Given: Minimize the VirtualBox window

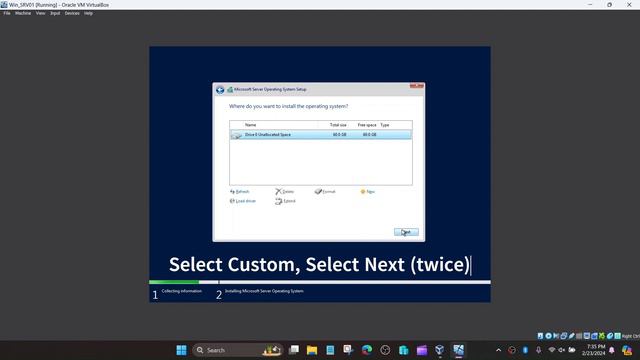Looking at the screenshot, I should pyautogui.click(x=590, y=4).
